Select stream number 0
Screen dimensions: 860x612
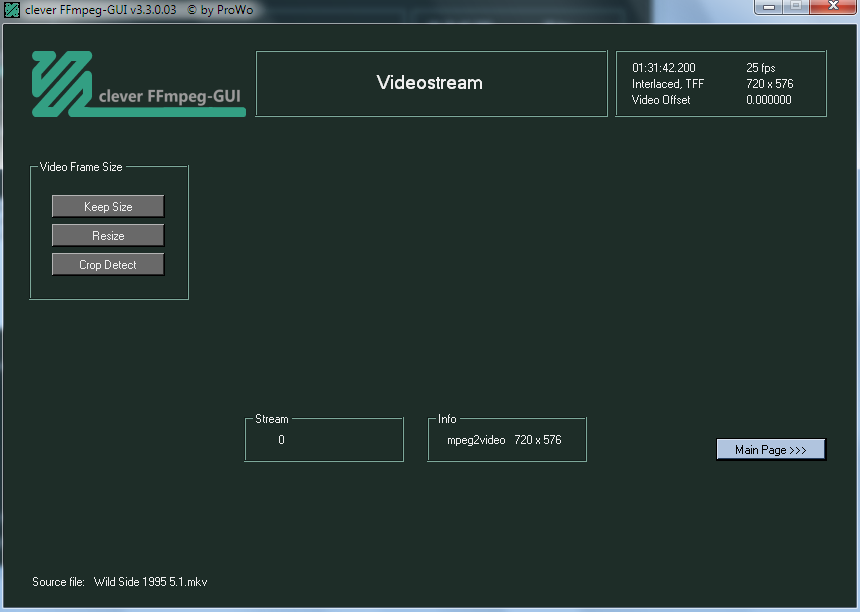[281, 440]
